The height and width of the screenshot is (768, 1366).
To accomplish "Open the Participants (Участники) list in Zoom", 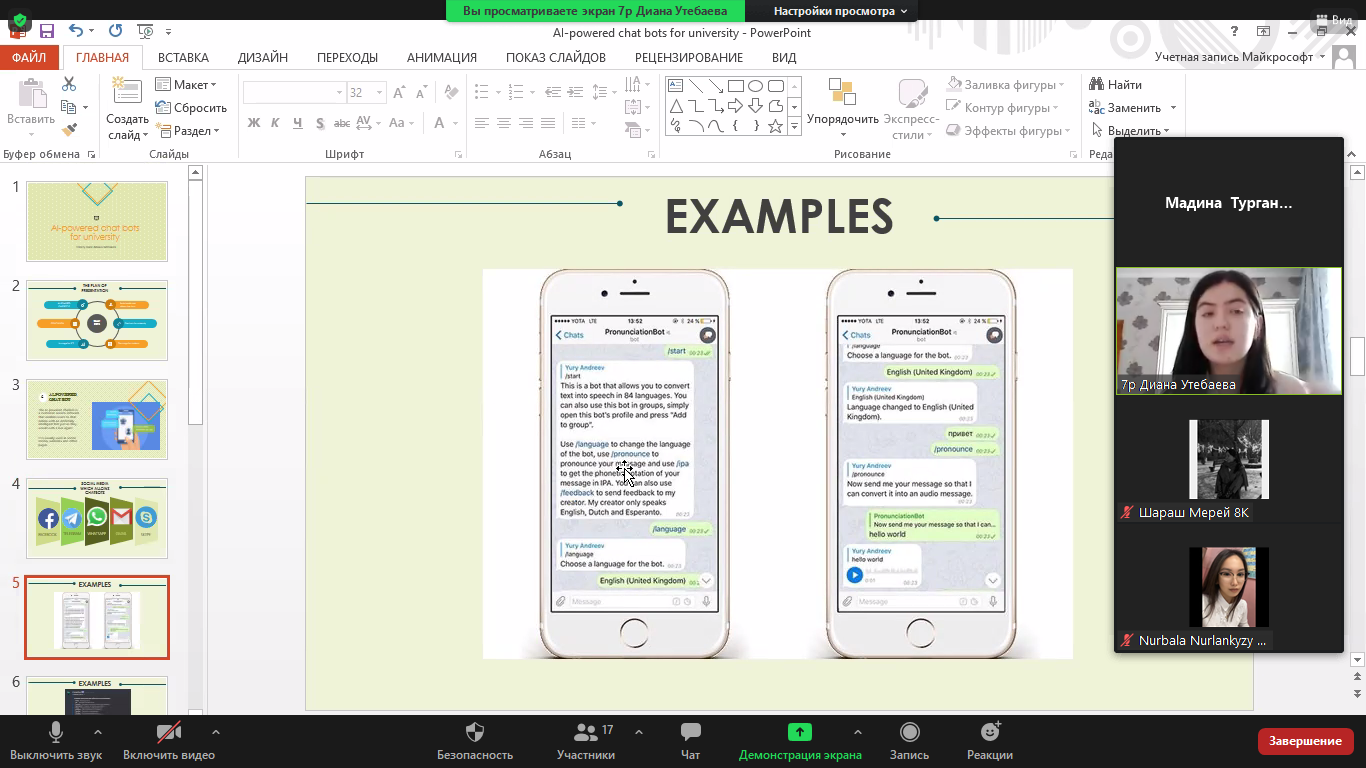I will click(586, 740).
